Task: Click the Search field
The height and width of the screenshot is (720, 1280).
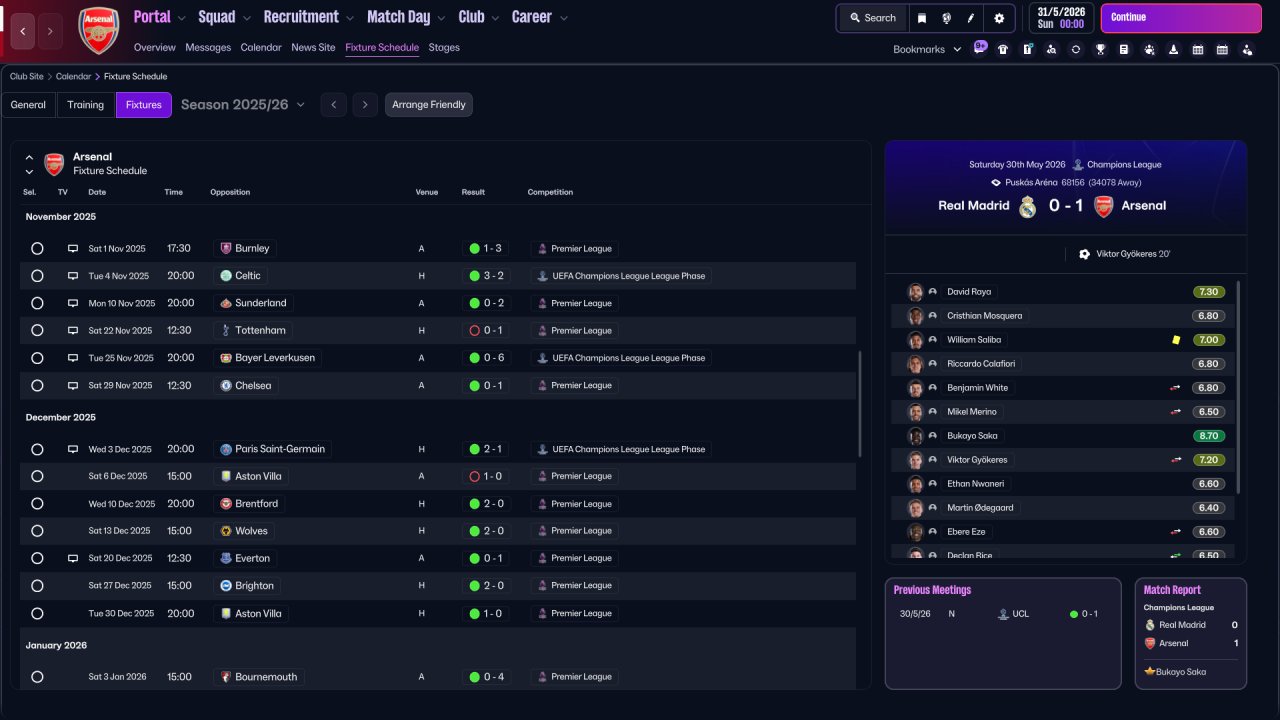Action: [x=872, y=18]
